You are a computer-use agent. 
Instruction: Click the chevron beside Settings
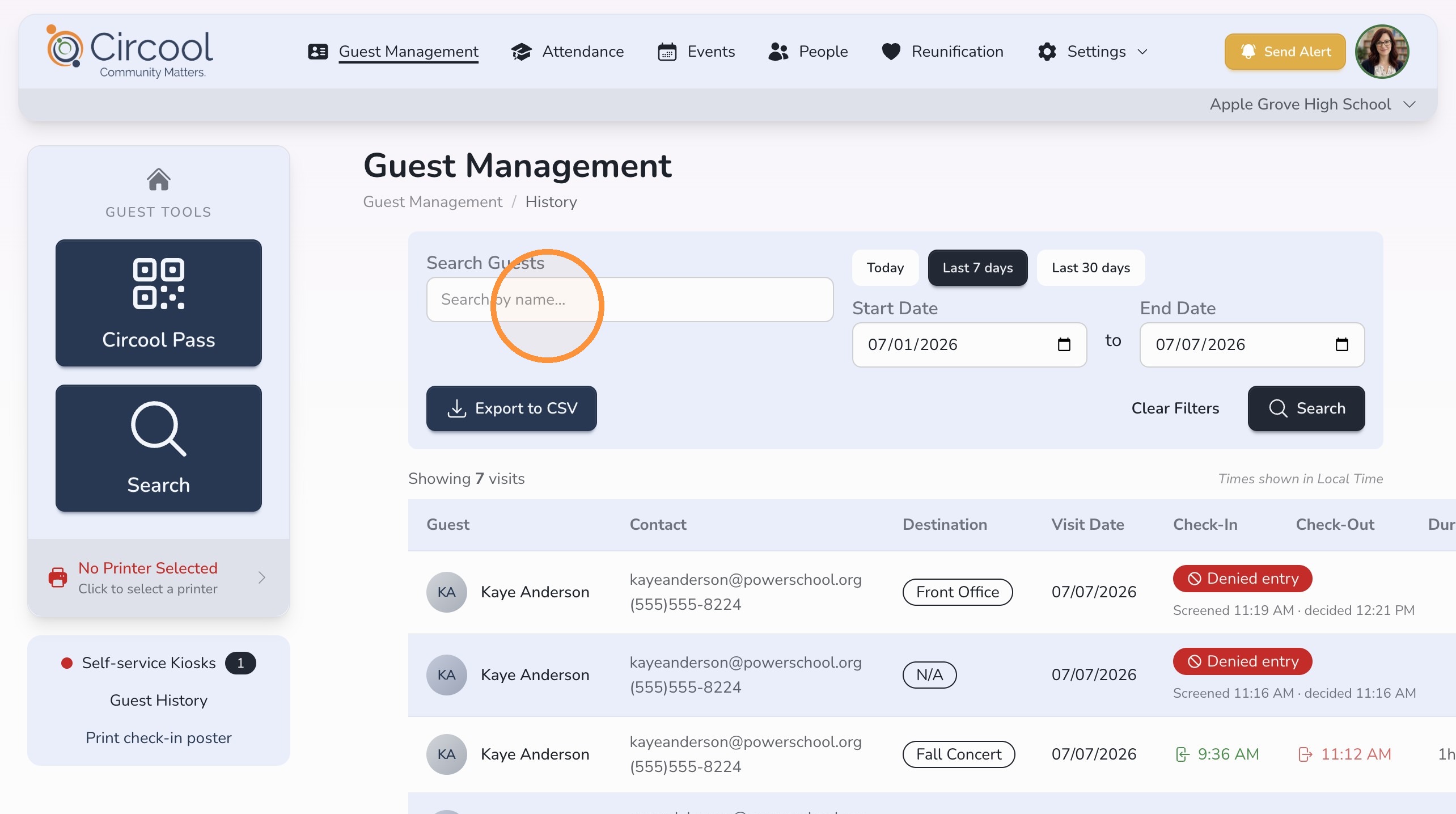pyautogui.click(x=1142, y=52)
